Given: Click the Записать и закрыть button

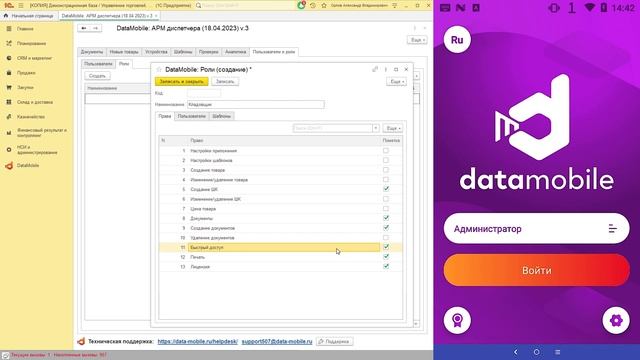Looking at the screenshot, I should (x=182, y=82).
